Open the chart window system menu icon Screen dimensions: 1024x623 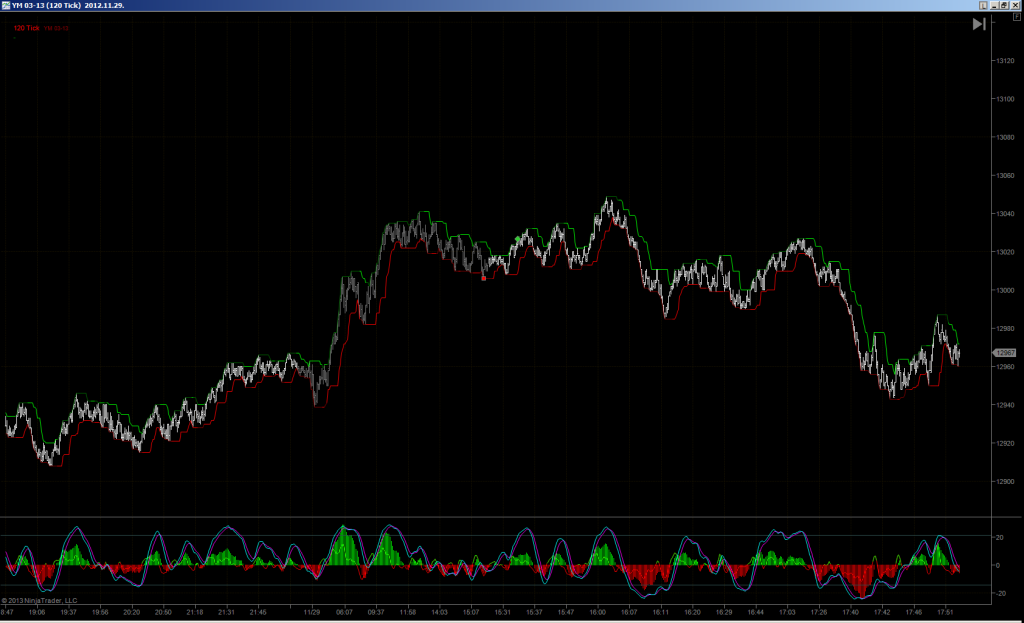[6, 5]
